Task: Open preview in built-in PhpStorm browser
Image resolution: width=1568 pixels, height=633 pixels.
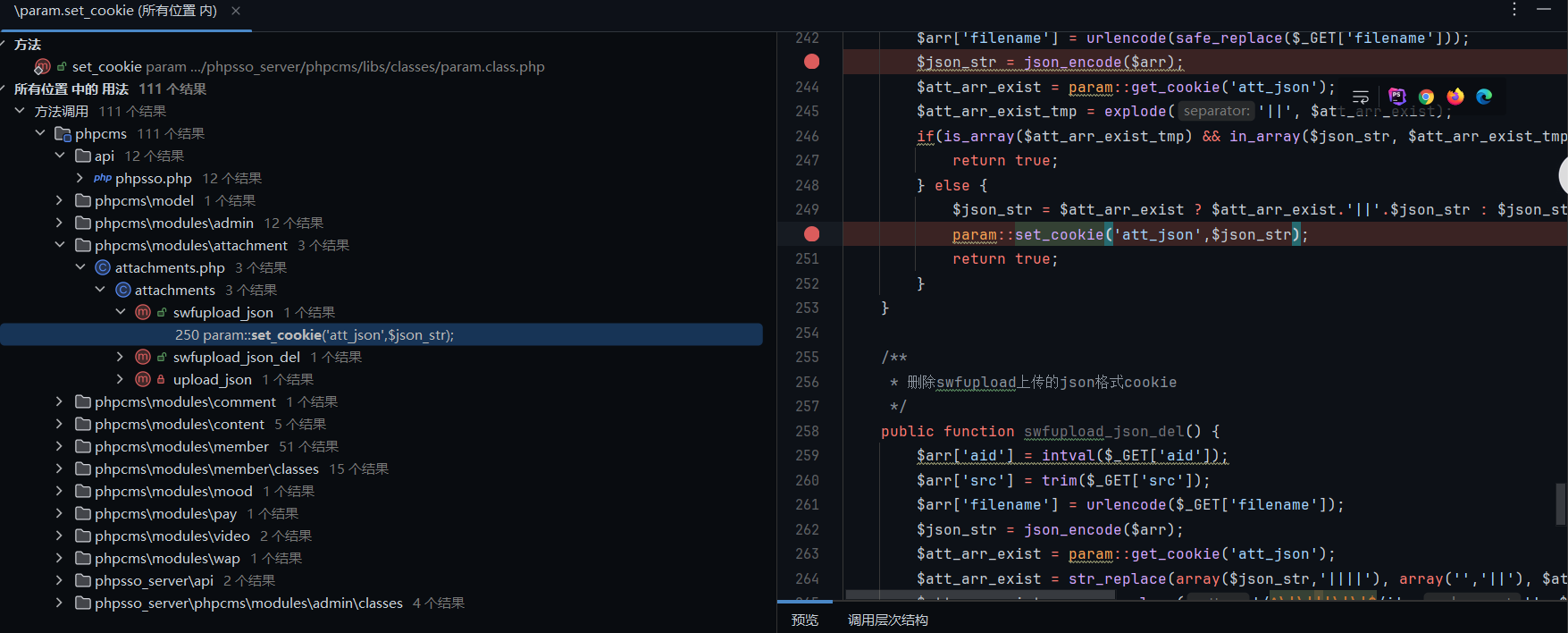Action: click(x=1397, y=97)
